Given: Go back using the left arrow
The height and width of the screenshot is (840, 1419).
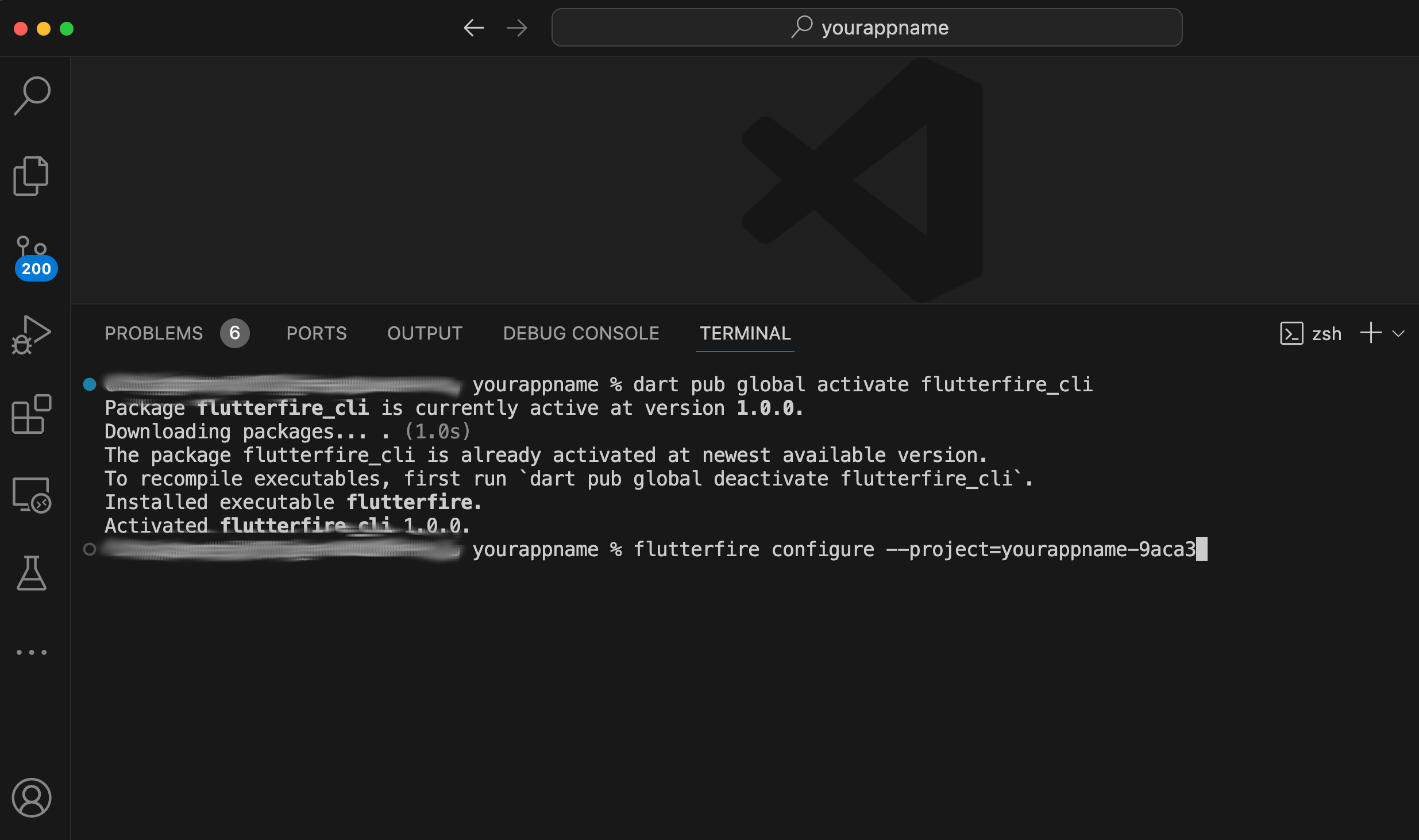Looking at the screenshot, I should click(474, 28).
